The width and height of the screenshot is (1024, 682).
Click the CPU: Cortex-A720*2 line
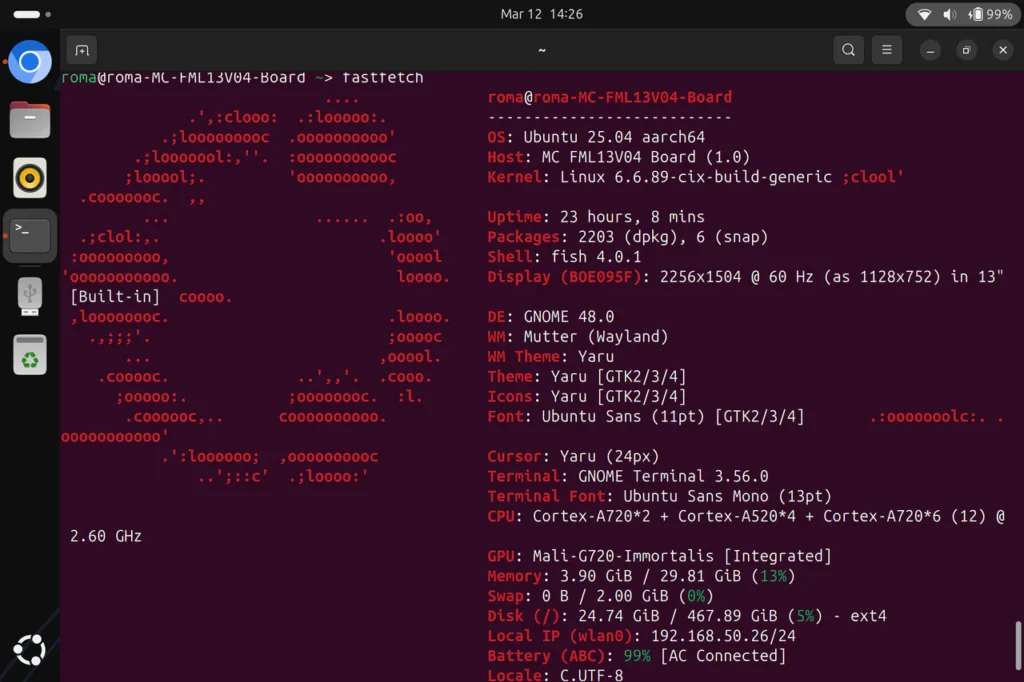point(746,516)
